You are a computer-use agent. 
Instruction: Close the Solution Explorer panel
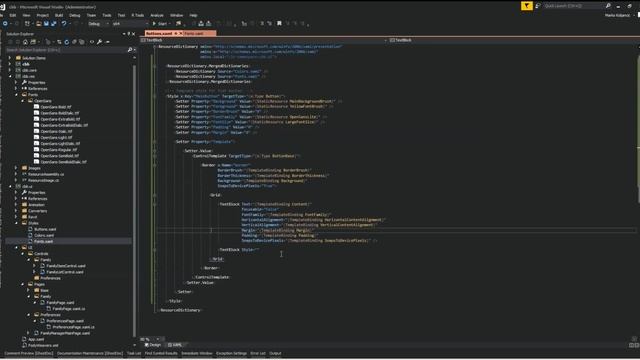click(x=133, y=34)
